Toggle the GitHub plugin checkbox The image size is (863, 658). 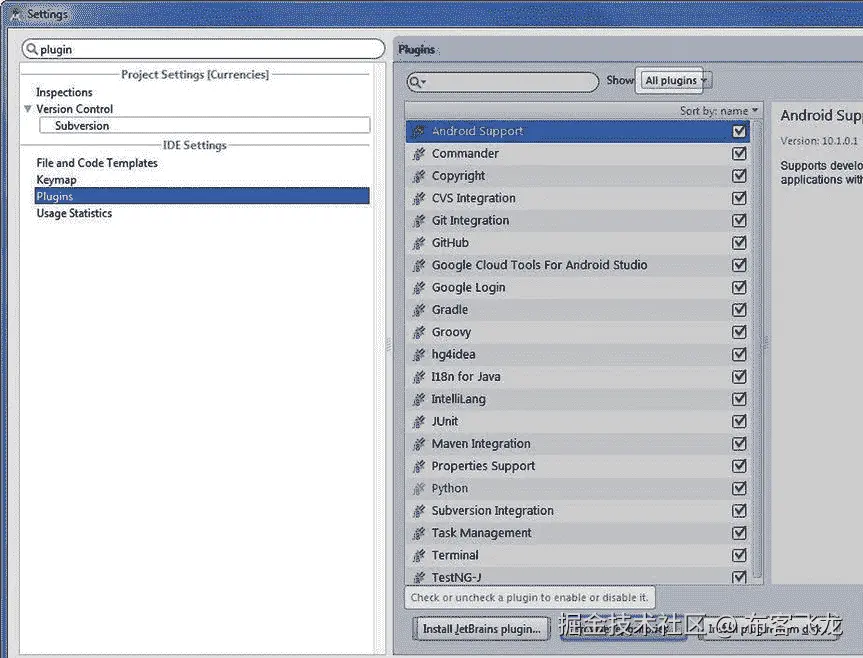tap(739, 243)
